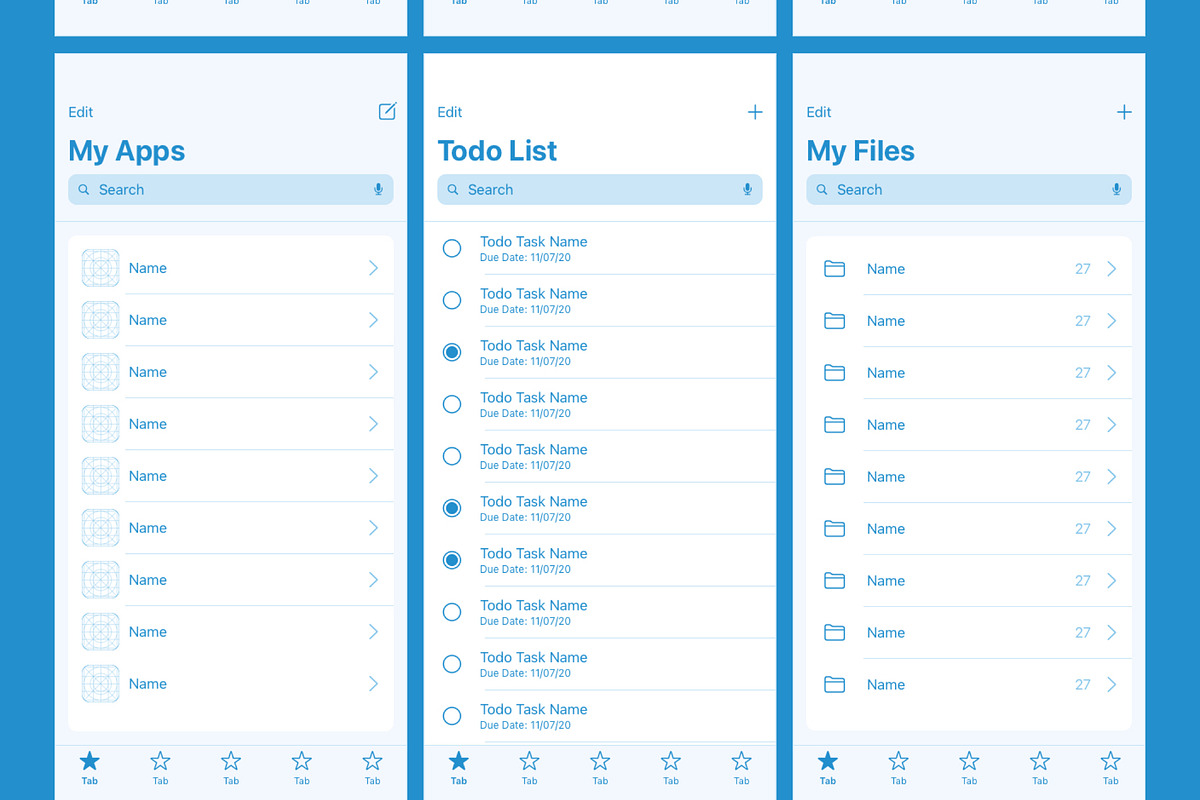Tap the fourth app icon placeholder in My Apps
Viewport: 1200px width, 800px height.
point(100,424)
